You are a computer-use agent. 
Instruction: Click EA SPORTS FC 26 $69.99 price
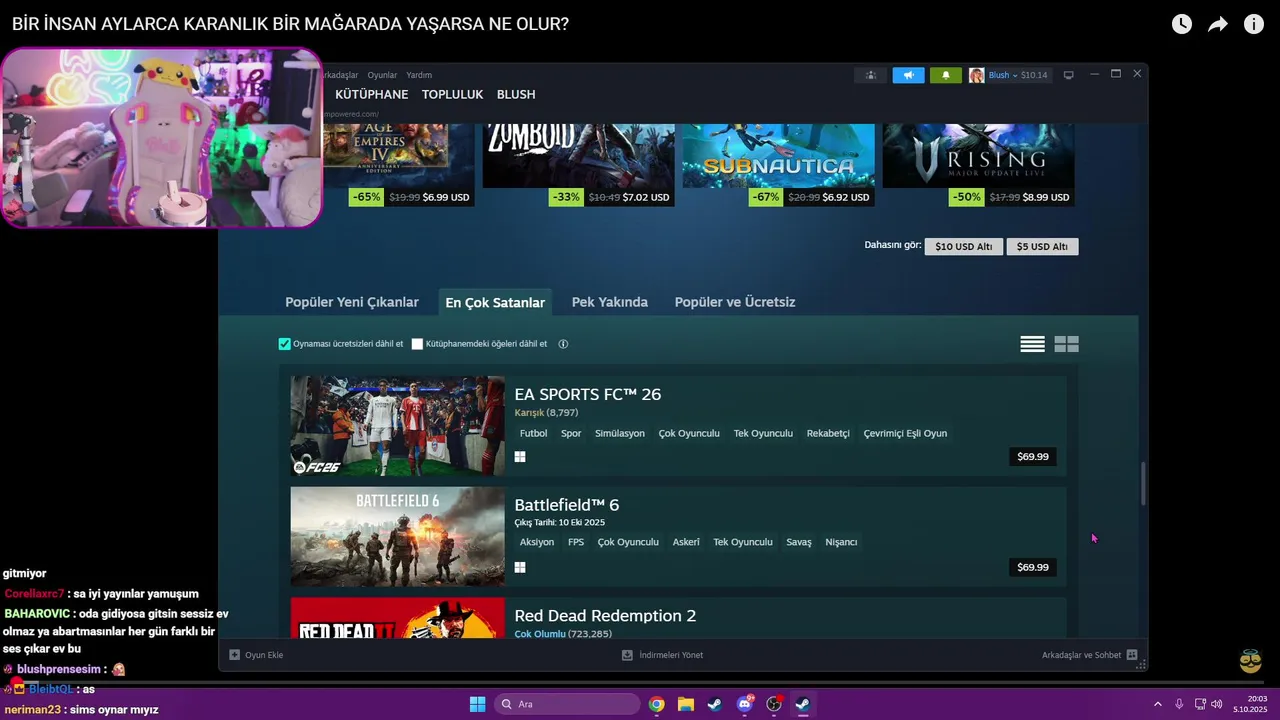pos(1033,457)
